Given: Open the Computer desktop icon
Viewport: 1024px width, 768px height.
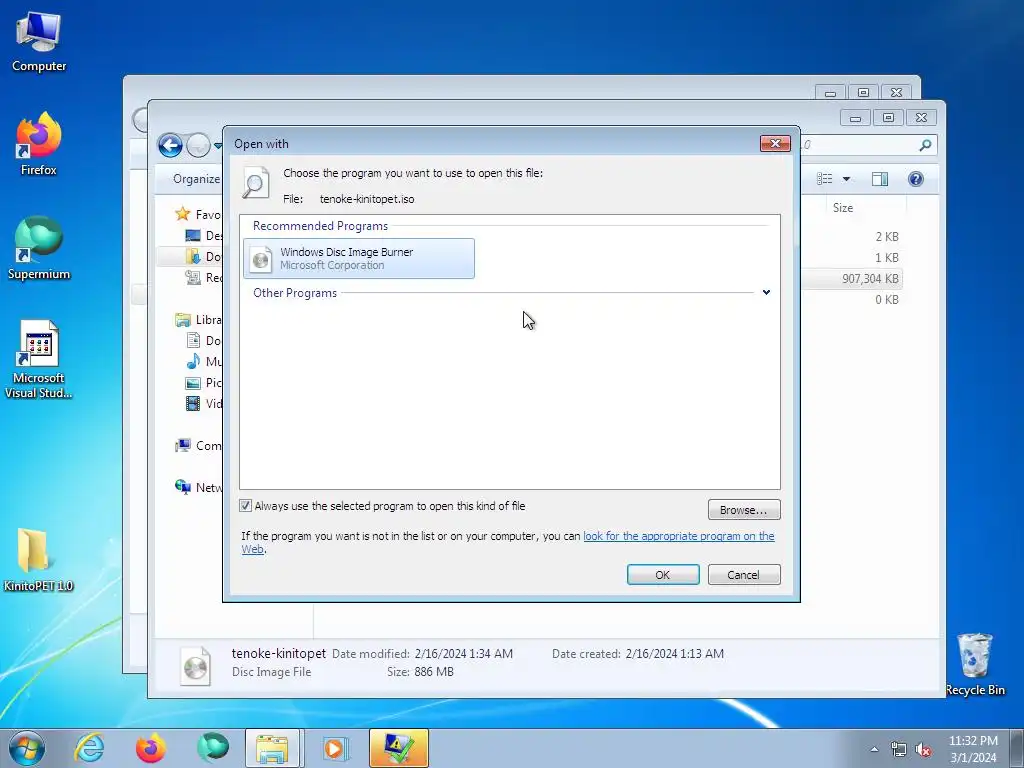Looking at the screenshot, I should click(x=39, y=42).
